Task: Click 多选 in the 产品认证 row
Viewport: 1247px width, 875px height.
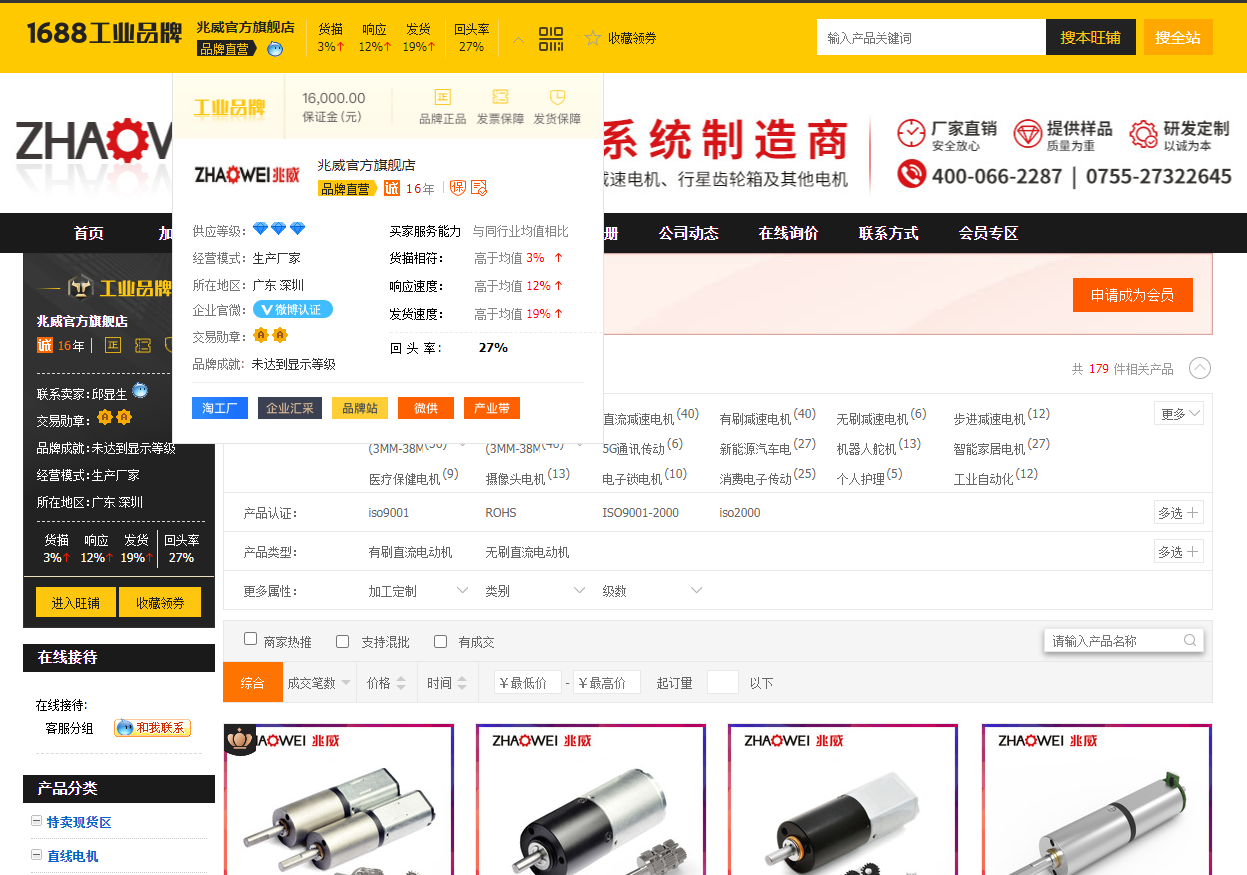Action: coord(1179,513)
